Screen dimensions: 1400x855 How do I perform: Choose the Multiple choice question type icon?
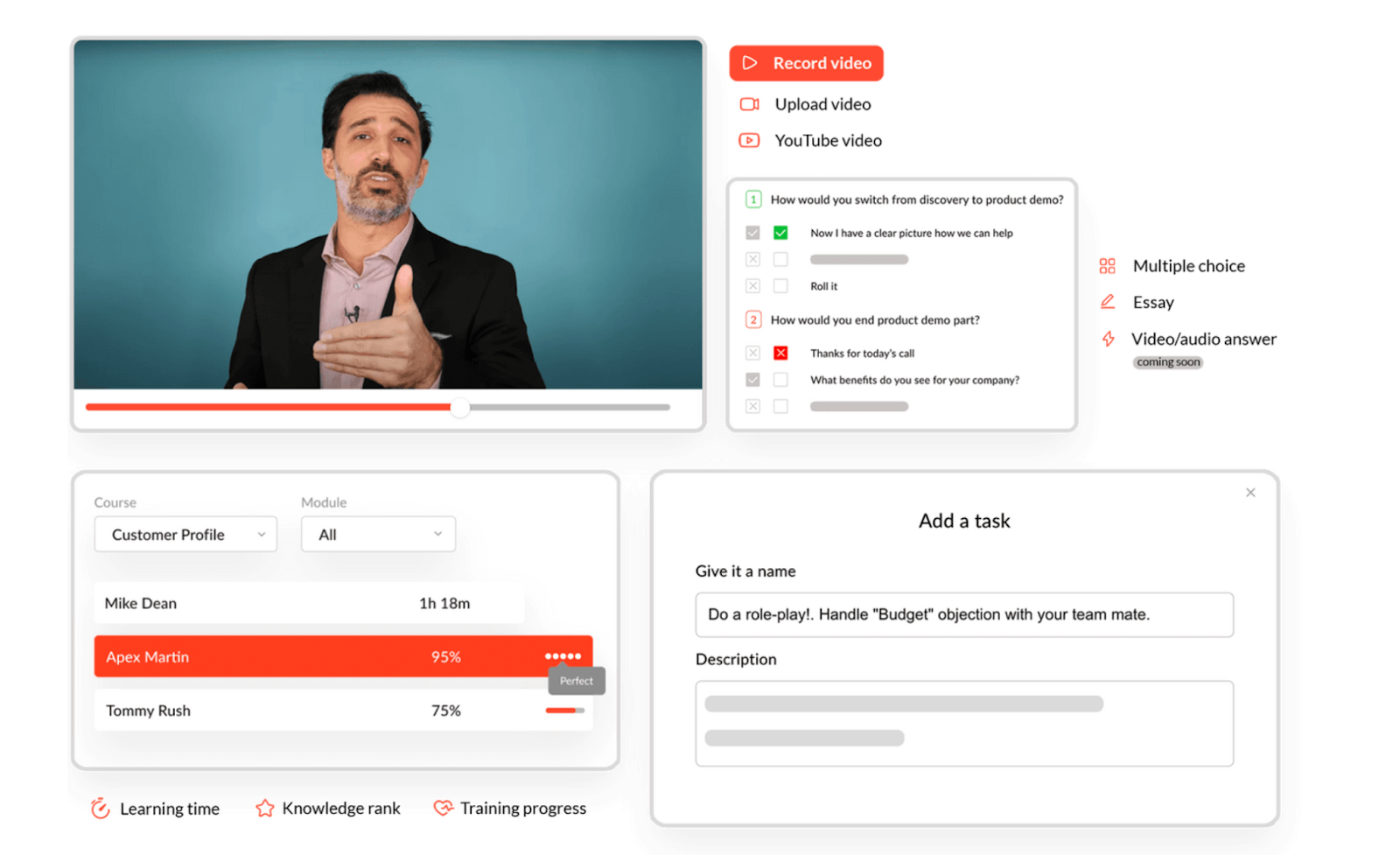[x=1107, y=265]
